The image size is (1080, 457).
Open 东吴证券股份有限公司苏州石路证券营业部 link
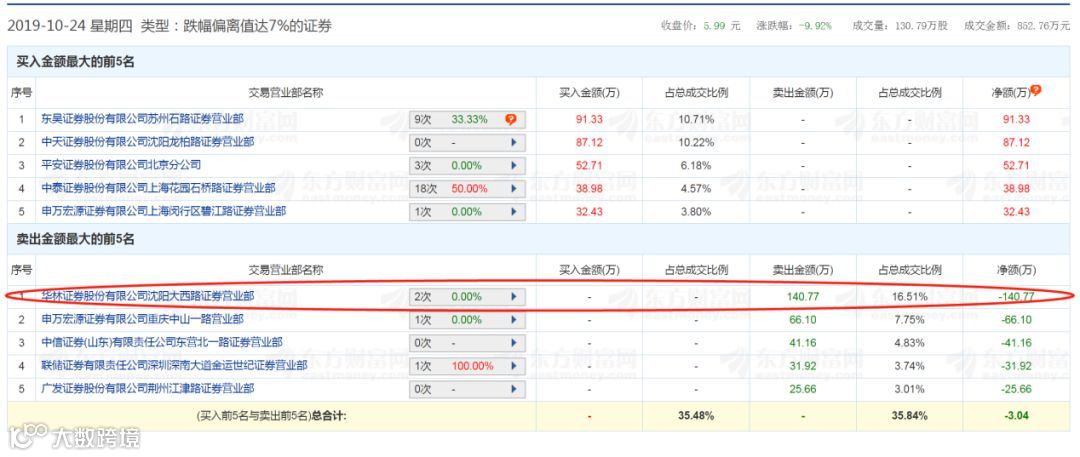[142, 119]
